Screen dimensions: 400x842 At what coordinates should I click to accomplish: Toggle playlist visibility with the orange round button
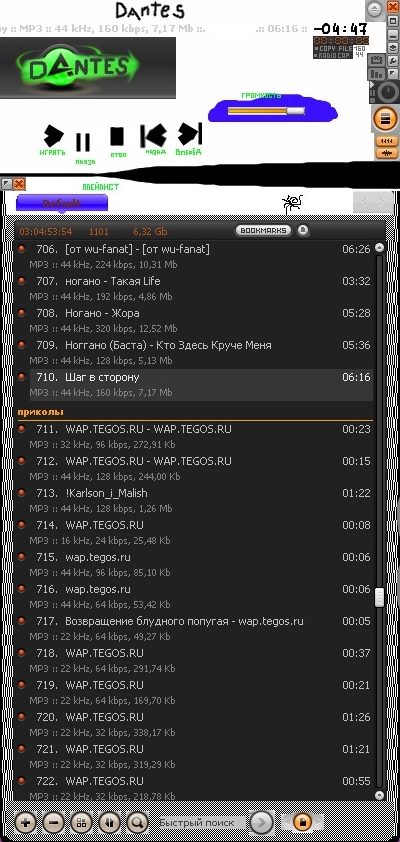(385, 119)
